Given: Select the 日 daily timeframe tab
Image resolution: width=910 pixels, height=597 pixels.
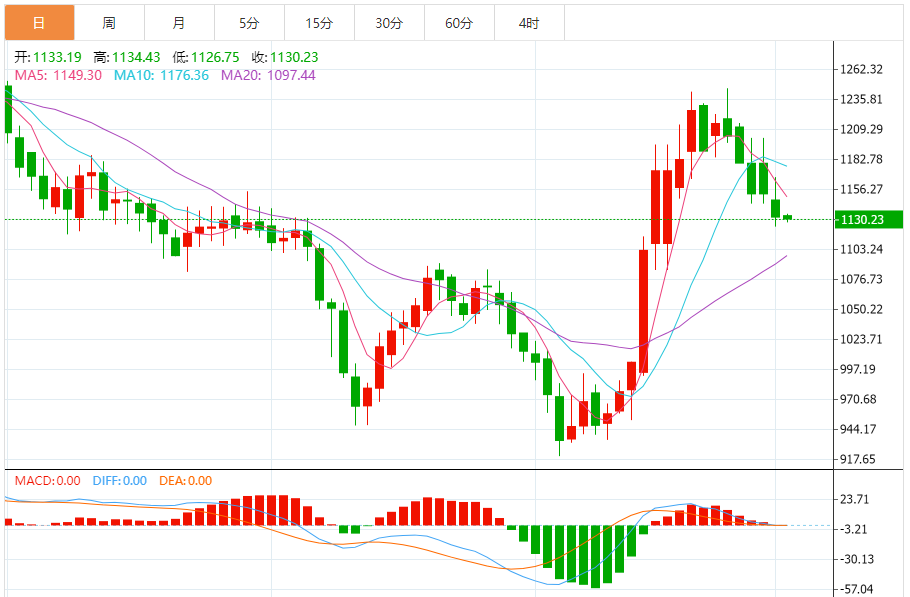Looking at the screenshot, I should click(39, 23).
